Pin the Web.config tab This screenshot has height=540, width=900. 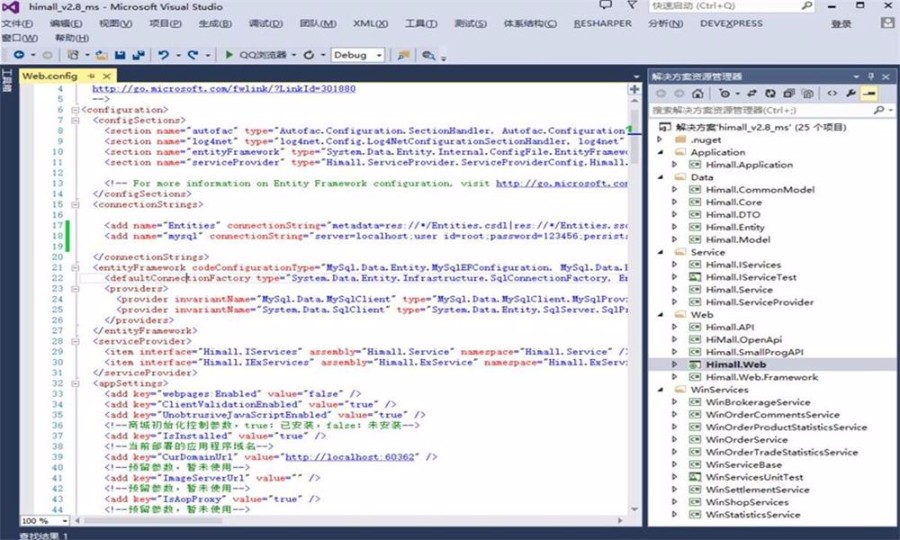pyautogui.click(x=92, y=76)
